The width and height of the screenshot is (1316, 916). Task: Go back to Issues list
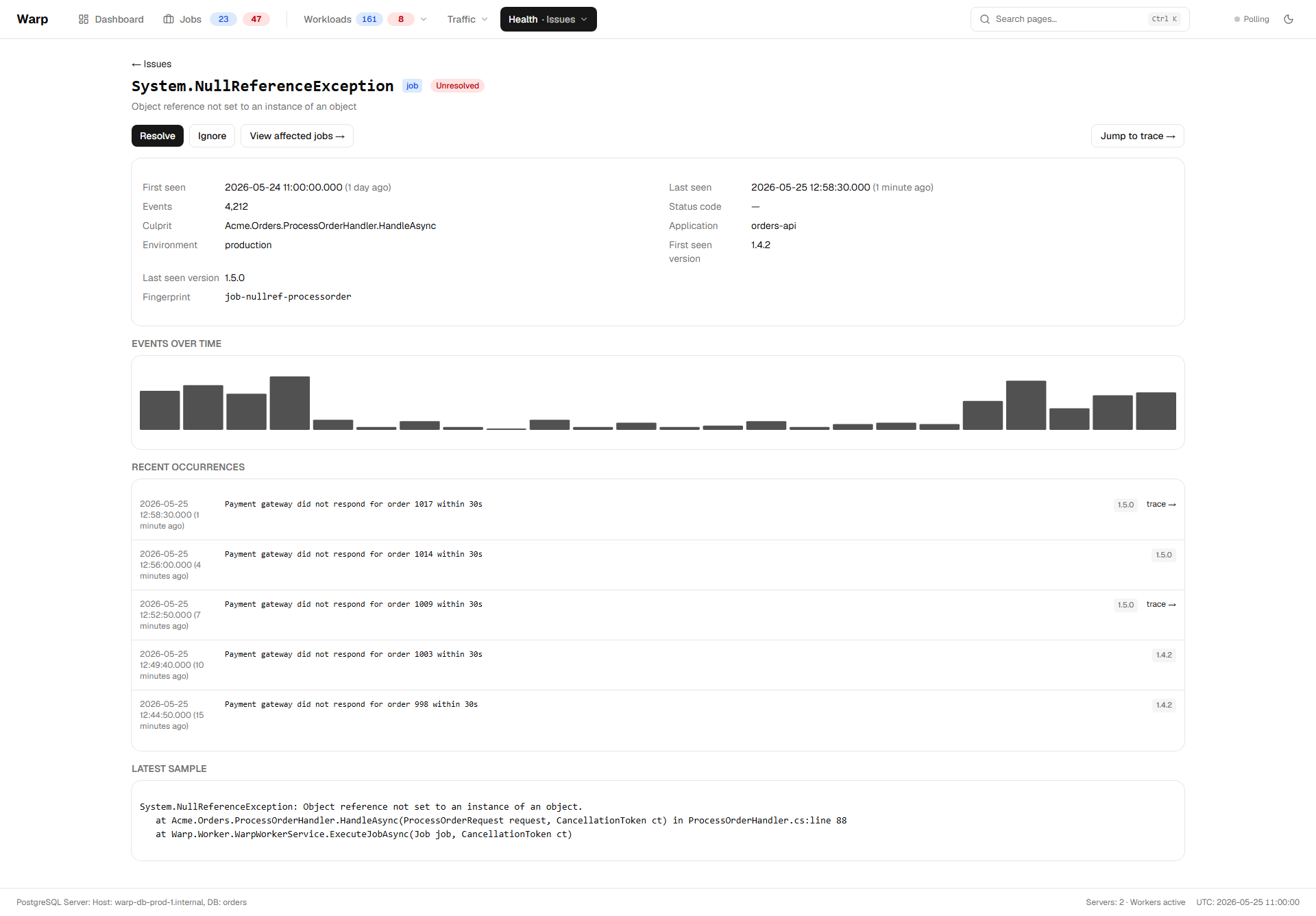[x=151, y=64]
